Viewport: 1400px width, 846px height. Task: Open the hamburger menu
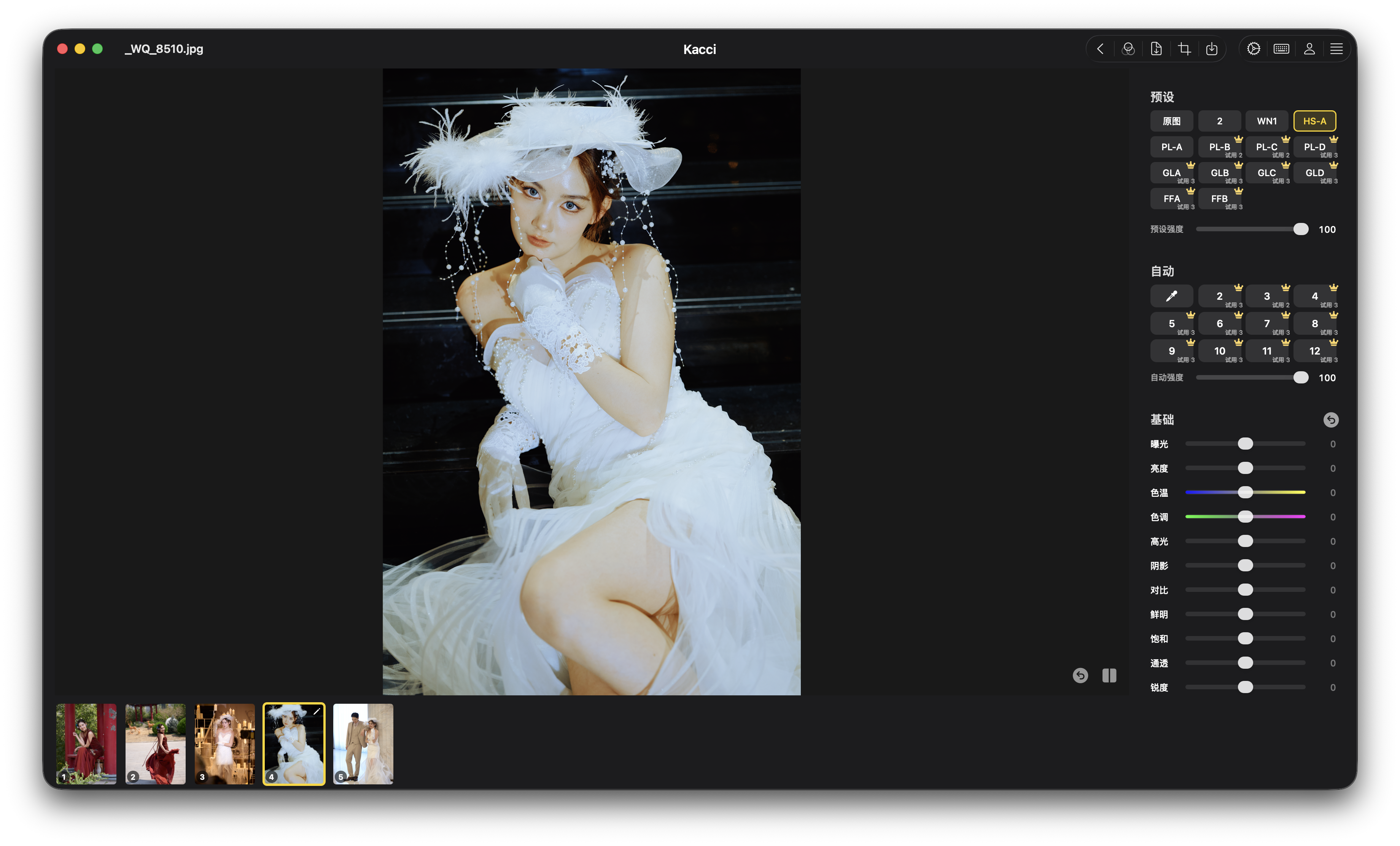tap(1336, 49)
